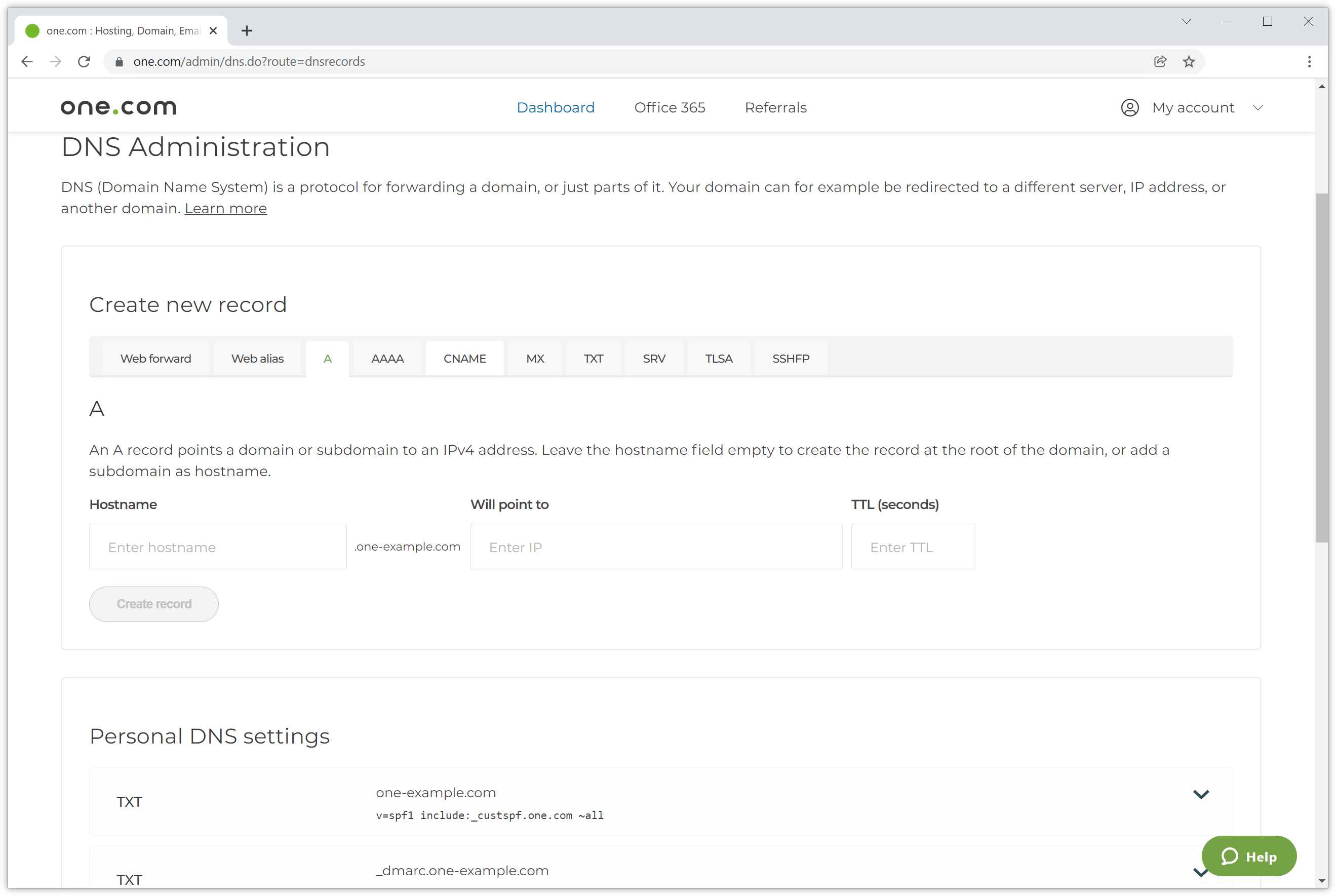
Task: Open the Web forward tab
Action: [155, 358]
